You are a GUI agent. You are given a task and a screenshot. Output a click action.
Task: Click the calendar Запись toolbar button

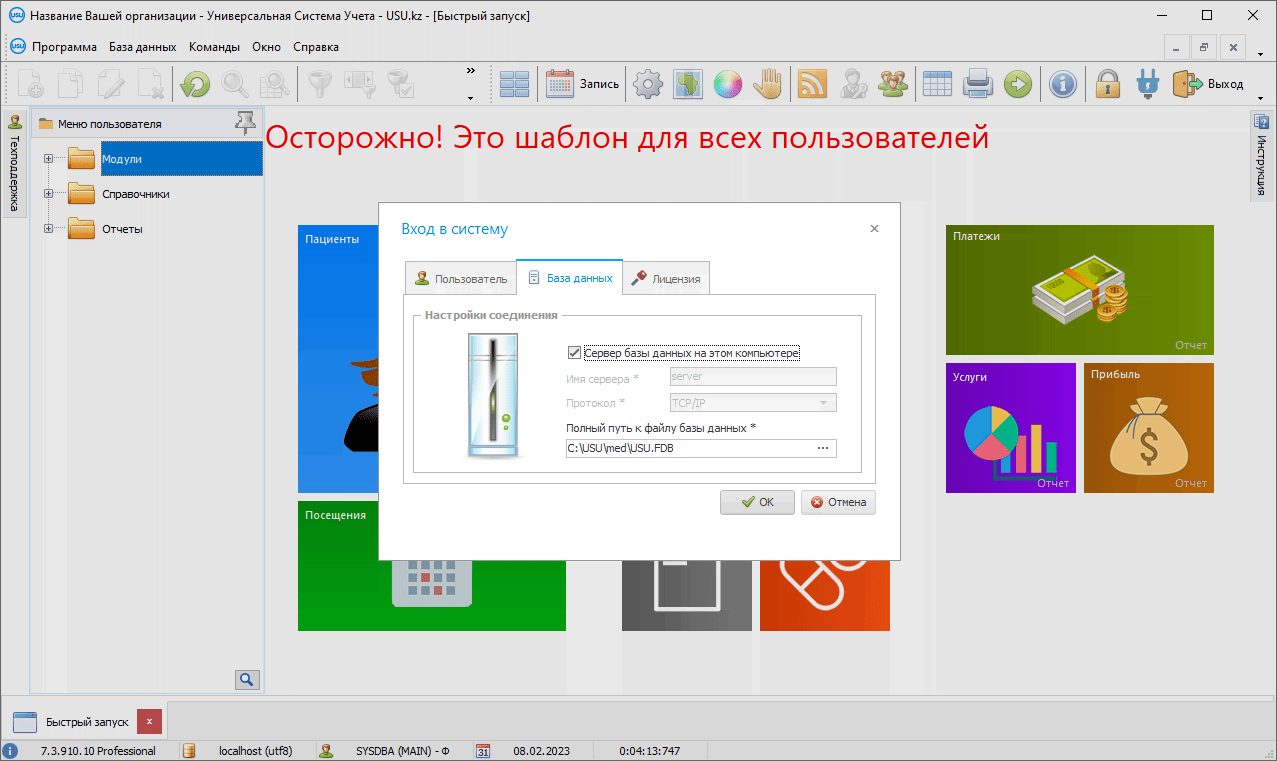click(582, 85)
